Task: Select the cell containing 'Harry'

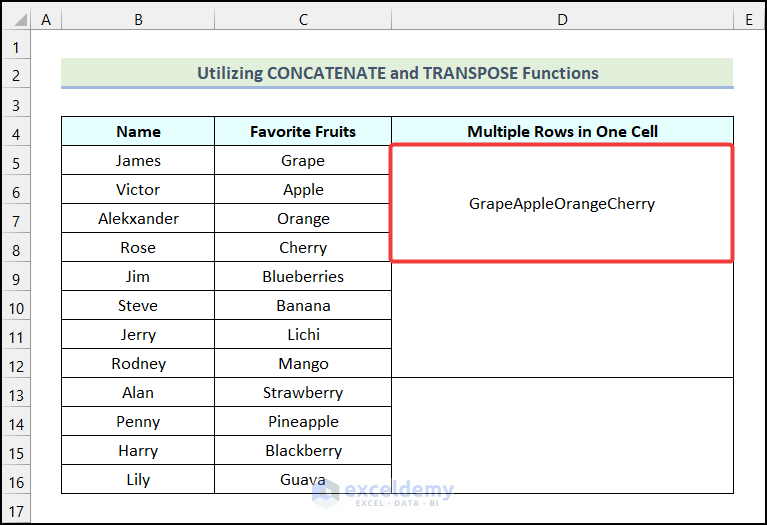Action: (138, 450)
